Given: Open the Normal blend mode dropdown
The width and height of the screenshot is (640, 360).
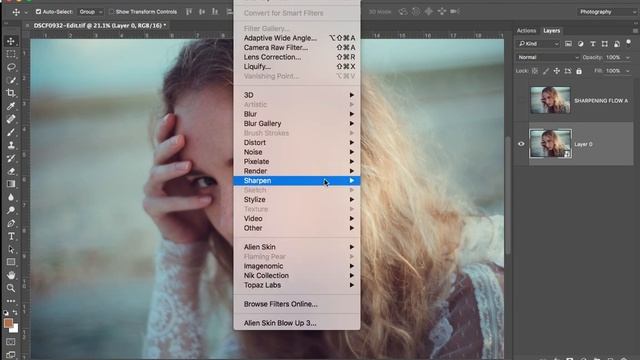Looking at the screenshot, I should pos(548,58).
